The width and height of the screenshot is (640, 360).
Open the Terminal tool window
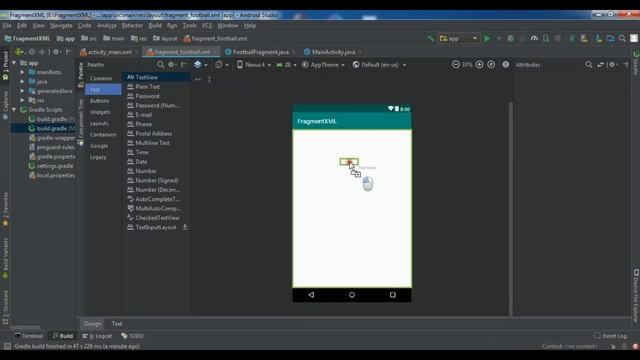coord(29,336)
